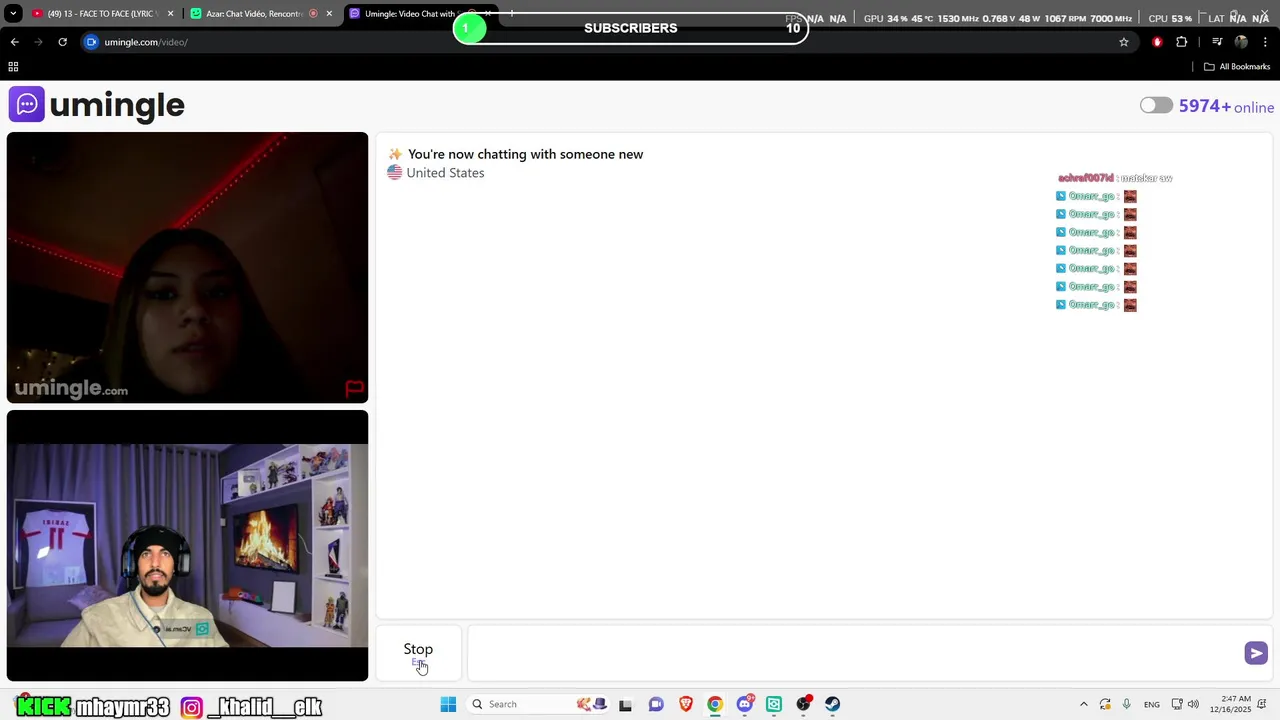Click the "United States" country text

[x=445, y=173]
